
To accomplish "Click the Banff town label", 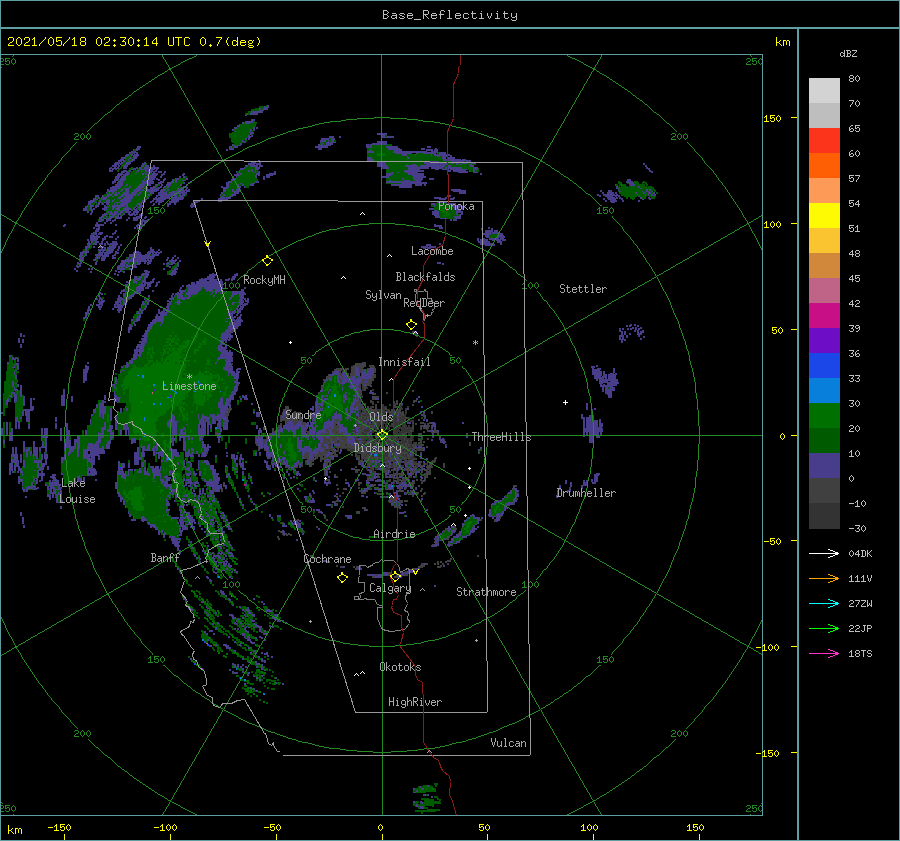I will coord(165,558).
